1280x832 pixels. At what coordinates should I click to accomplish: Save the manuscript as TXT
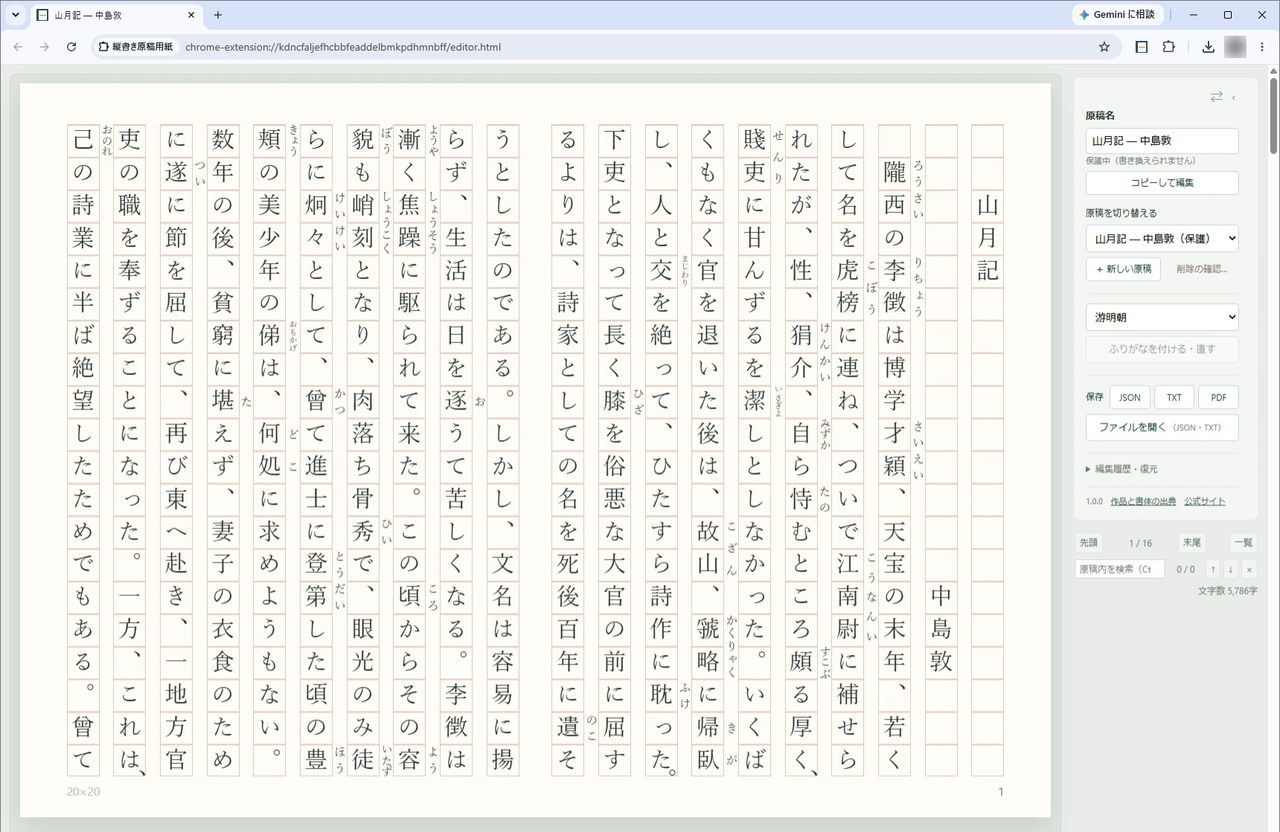pyautogui.click(x=1174, y=397)
